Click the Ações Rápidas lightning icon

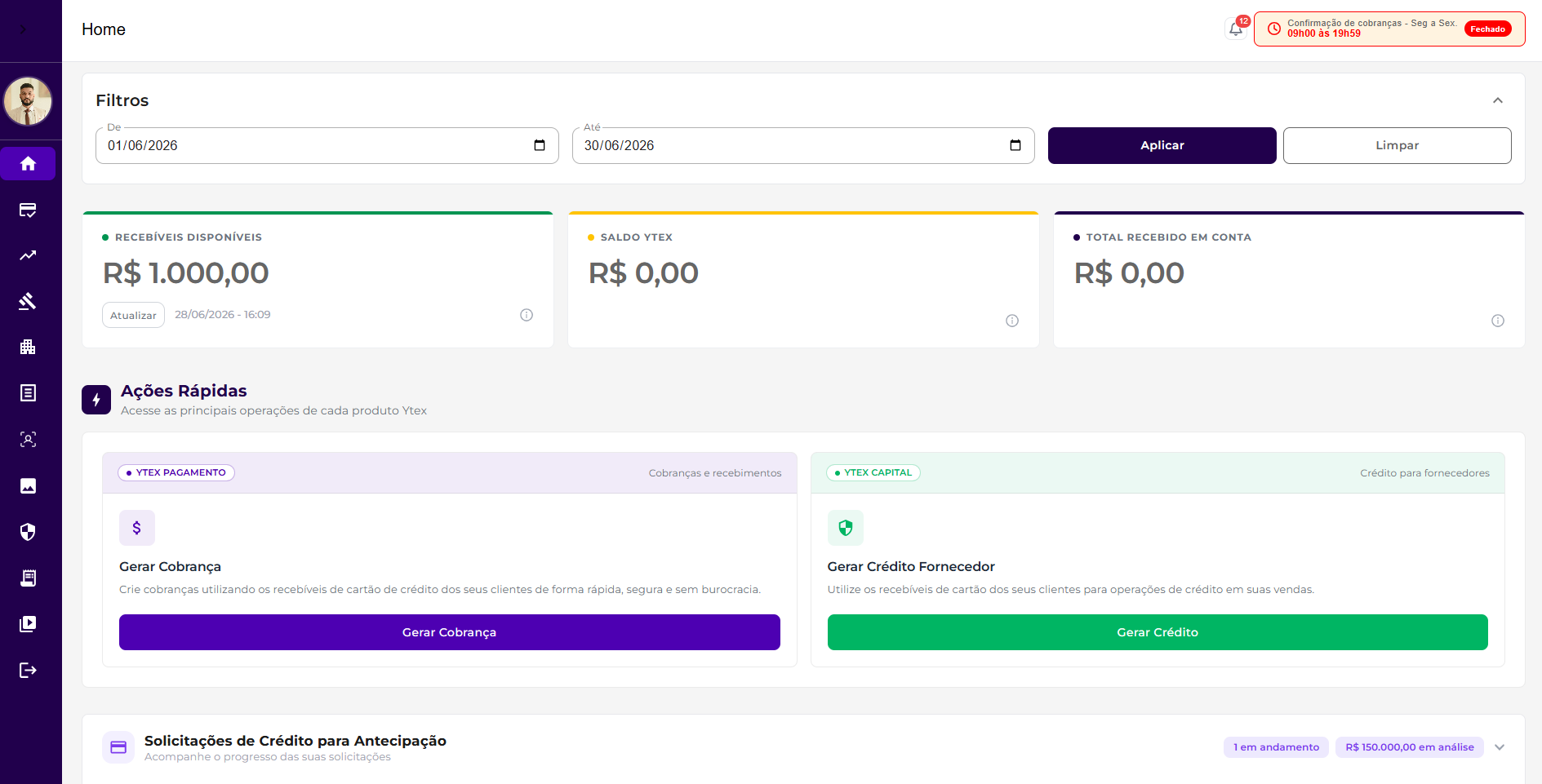(96, 400)
